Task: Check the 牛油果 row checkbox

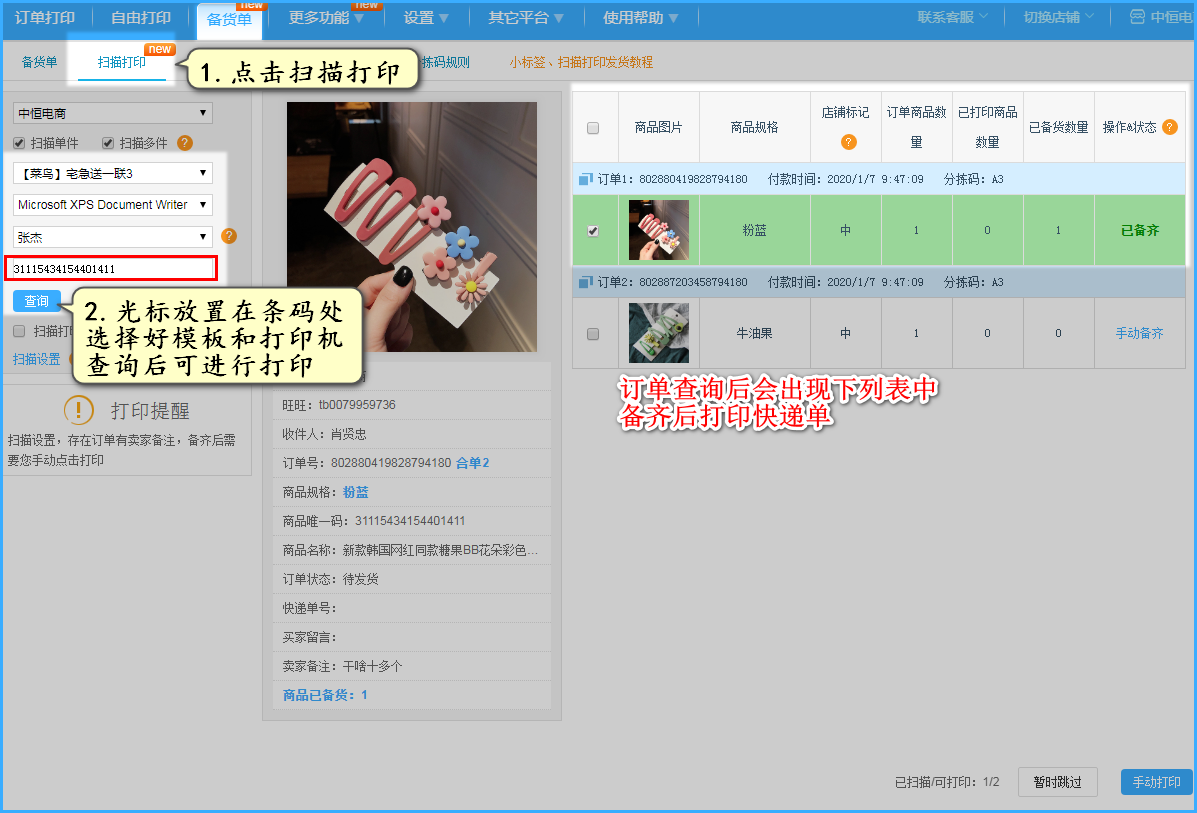Action: pyautogui.click(x=593, y=334)
